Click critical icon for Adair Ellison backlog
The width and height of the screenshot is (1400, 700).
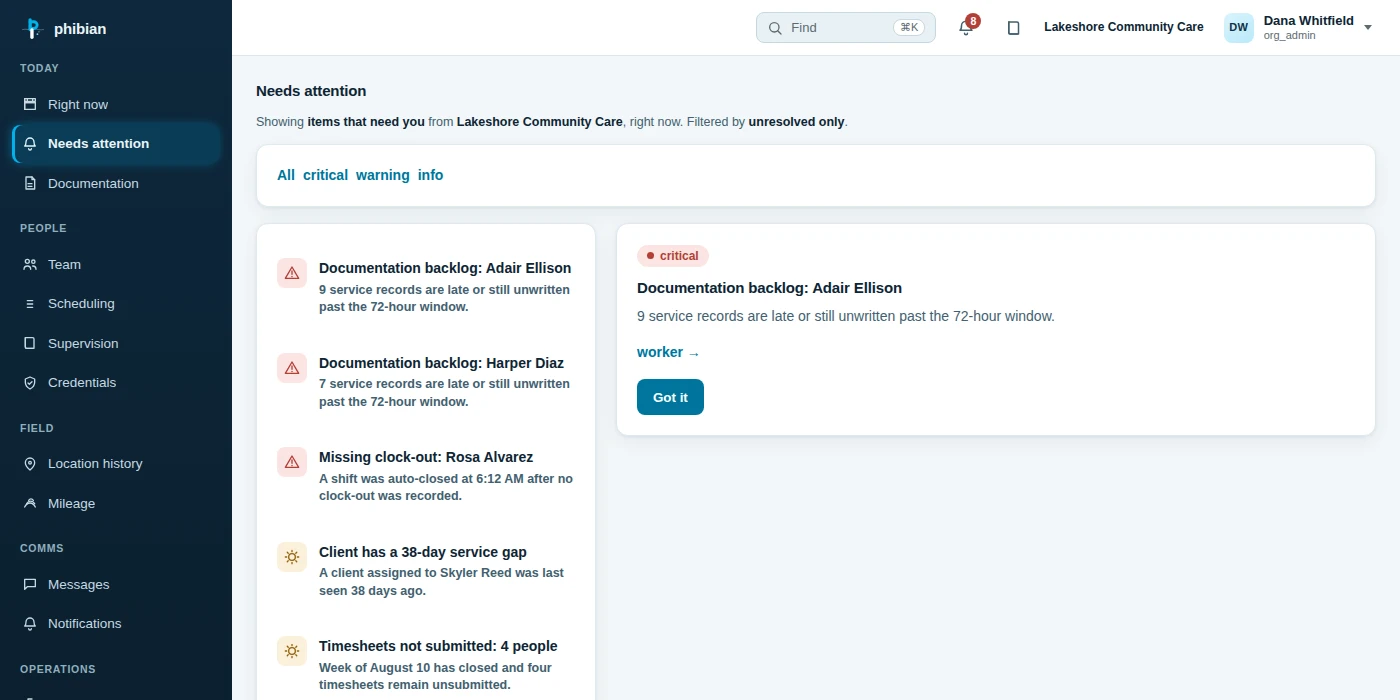pyautogui.click(x=292, y=273)
